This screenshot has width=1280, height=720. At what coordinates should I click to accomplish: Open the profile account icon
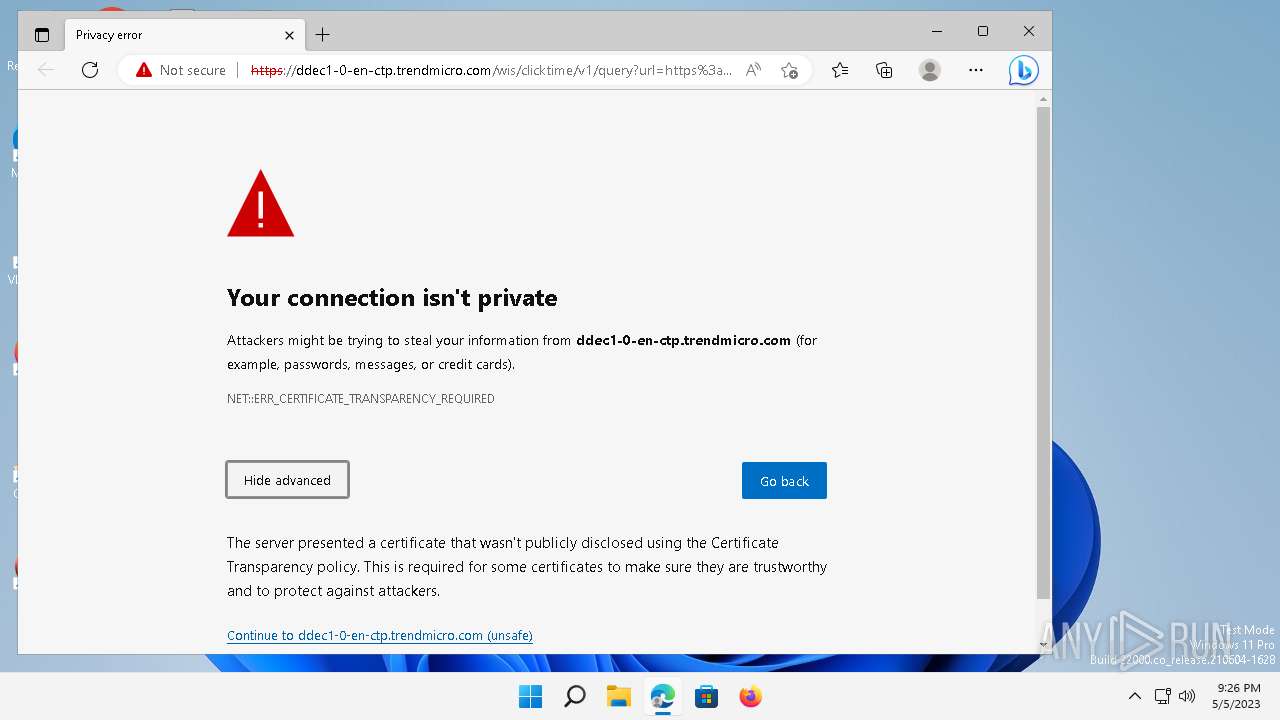[930, 70]
